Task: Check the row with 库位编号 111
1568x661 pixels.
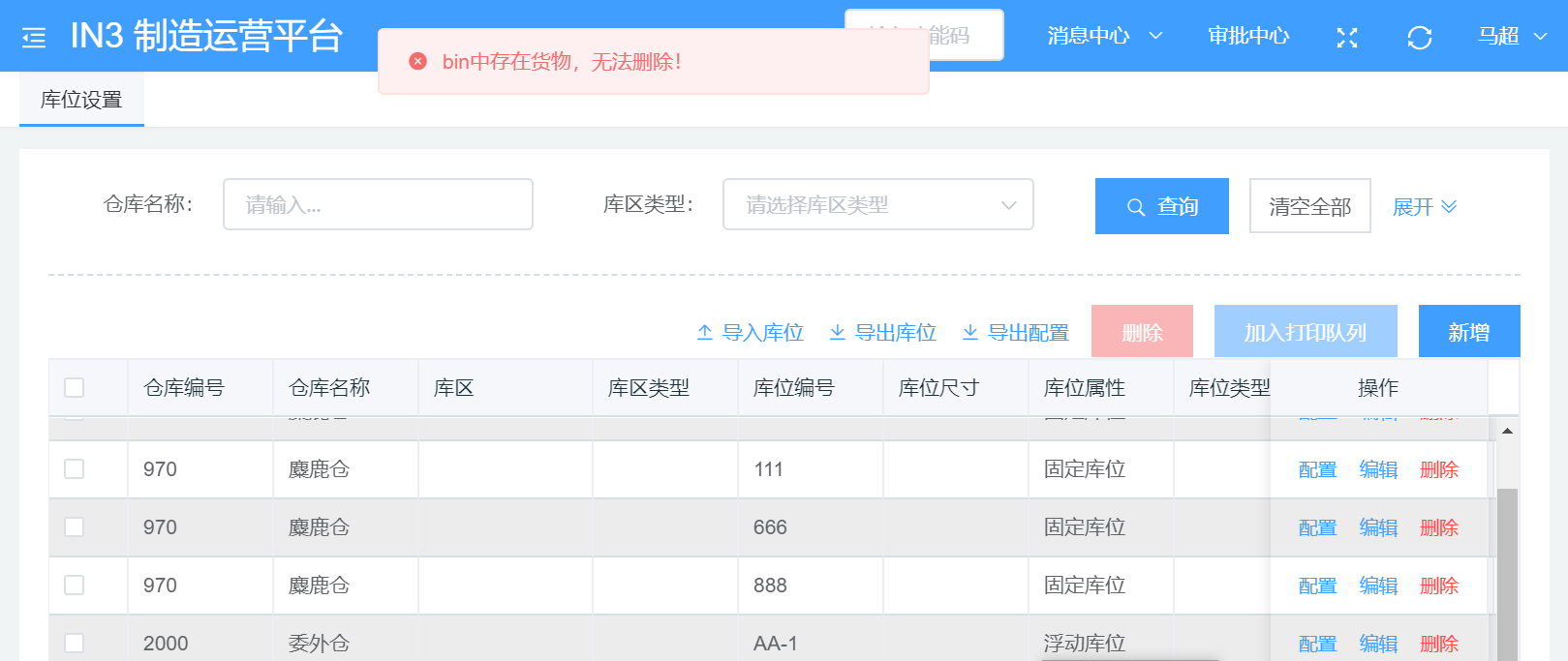Action: click(75, 469)
